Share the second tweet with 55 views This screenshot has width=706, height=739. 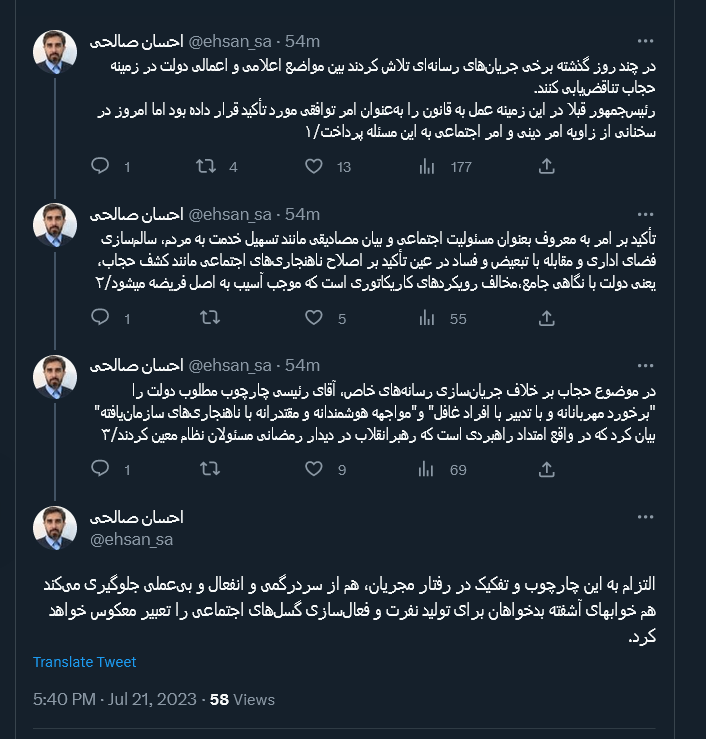pos(546,319)
